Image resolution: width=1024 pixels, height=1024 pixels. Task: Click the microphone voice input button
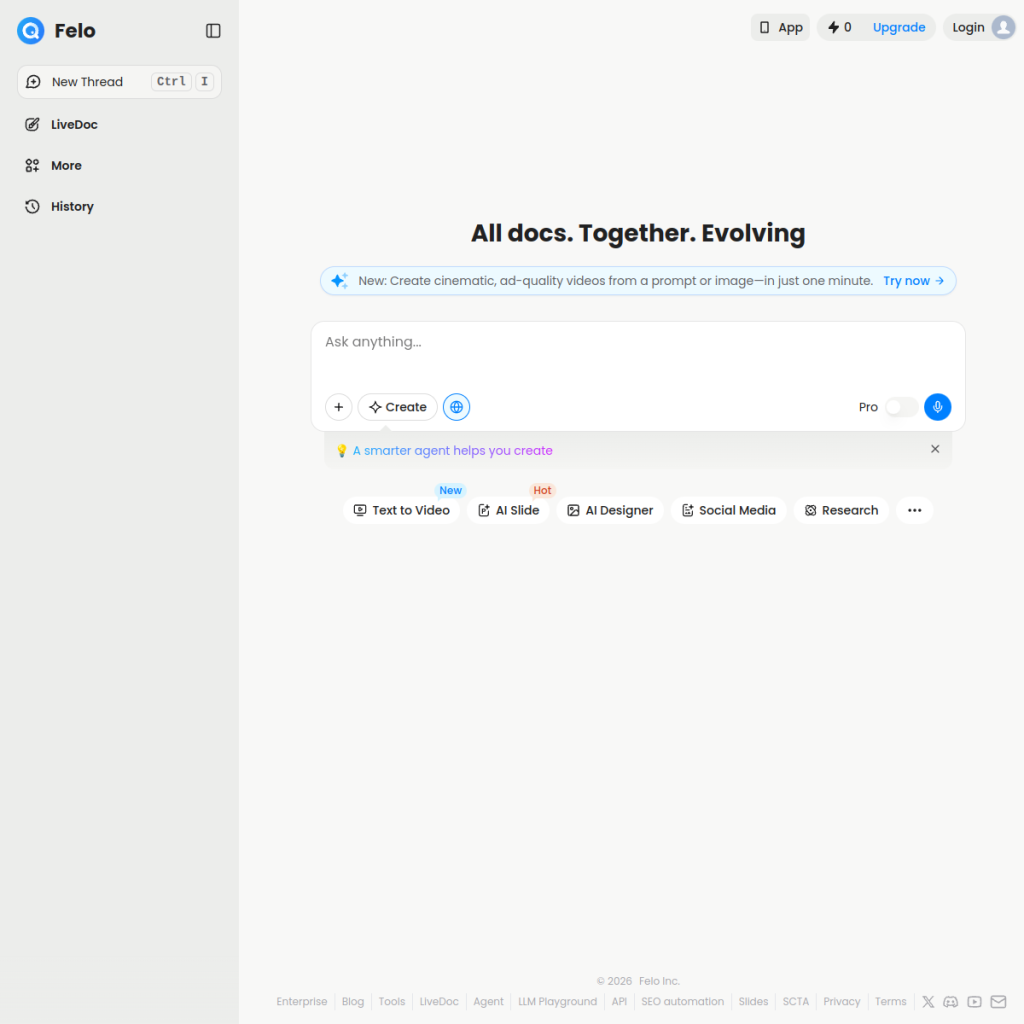[x=937, y=407]
